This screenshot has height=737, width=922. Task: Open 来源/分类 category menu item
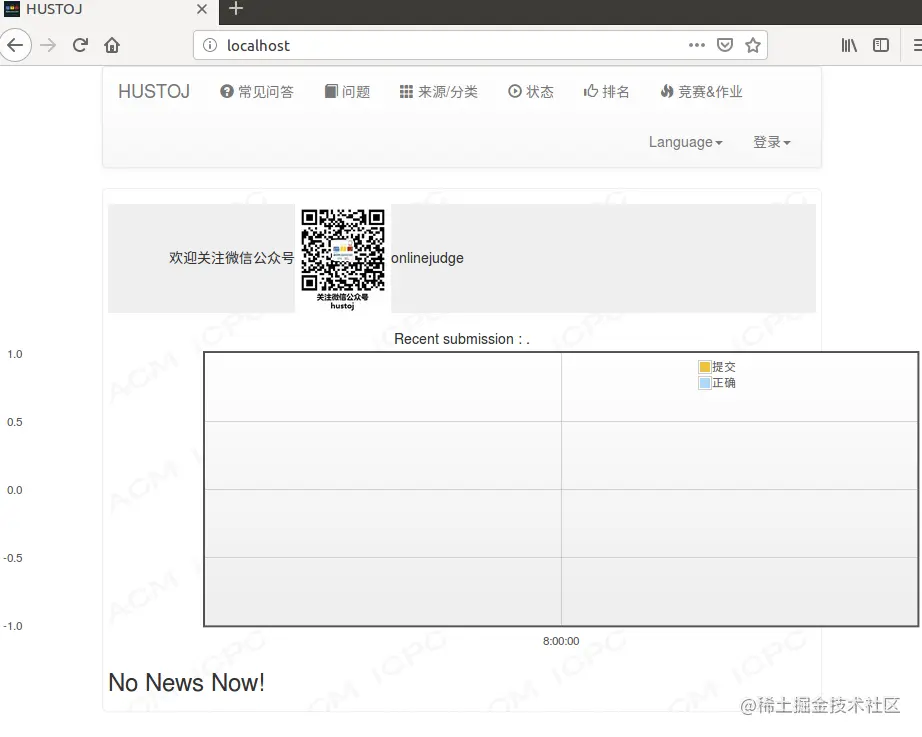(x=439, y=92)
